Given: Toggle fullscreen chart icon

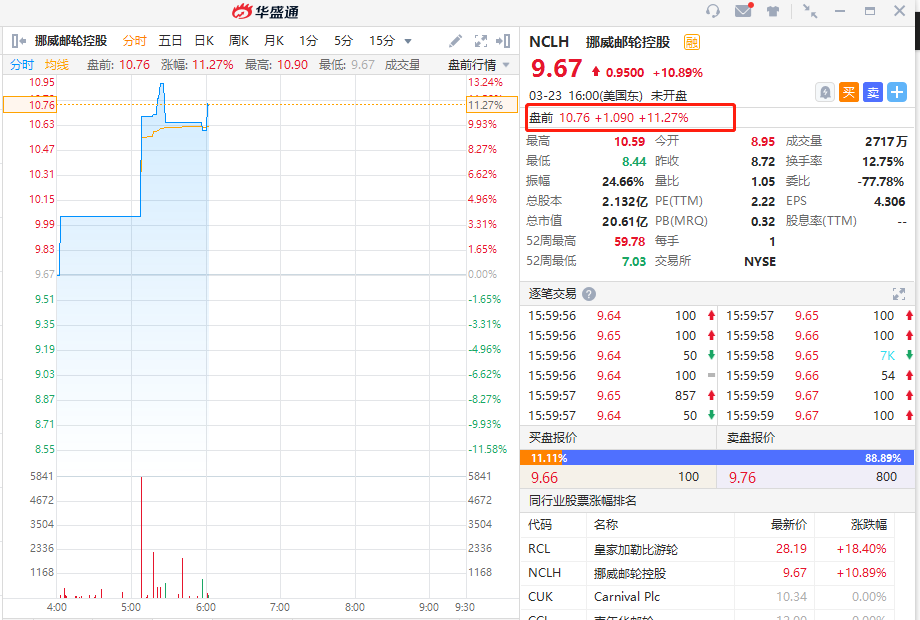Looking at the screenshot, I should tap(481, 41).
